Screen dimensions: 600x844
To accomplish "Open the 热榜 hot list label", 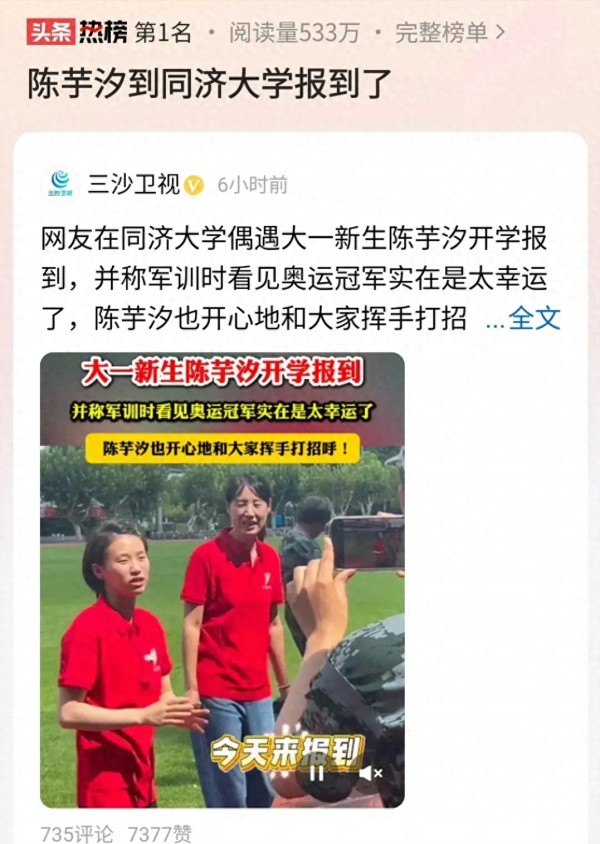I will tap(103, 32).
